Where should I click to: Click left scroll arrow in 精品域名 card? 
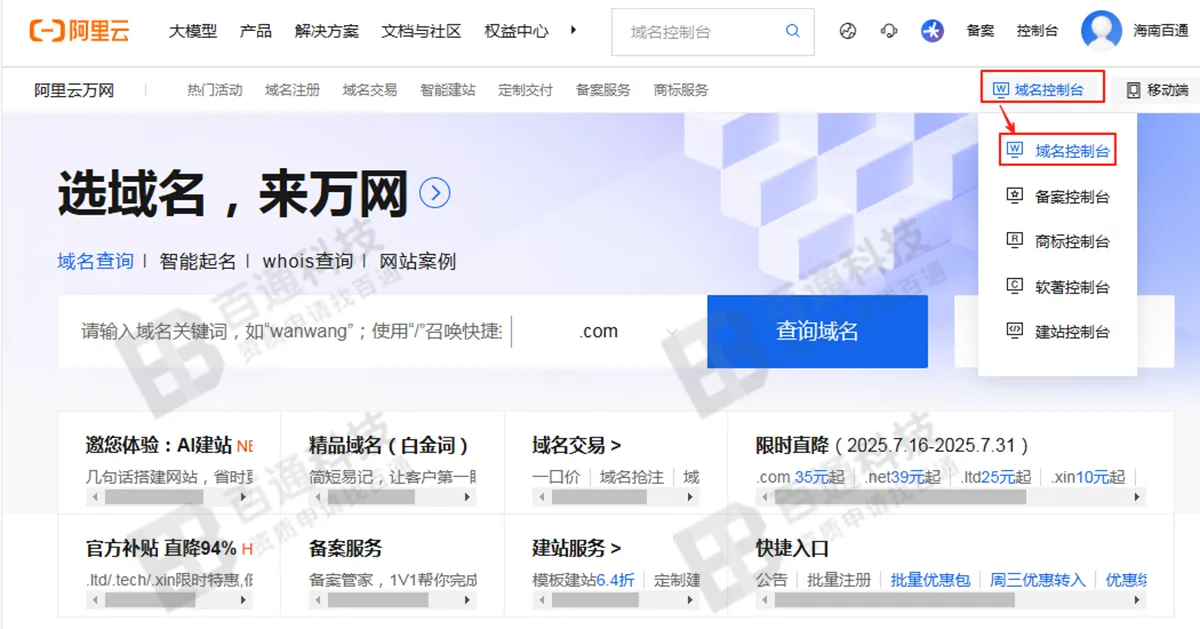click(x=318, y=497)
